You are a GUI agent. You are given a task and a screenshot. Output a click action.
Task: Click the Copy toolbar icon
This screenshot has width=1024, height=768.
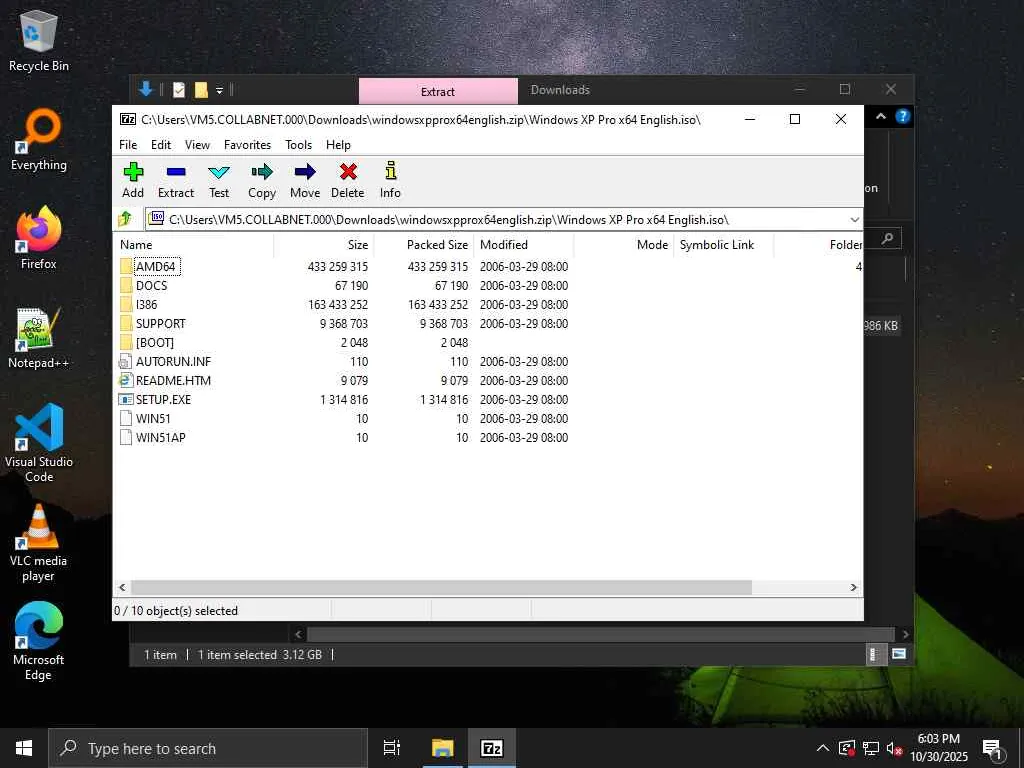262,172
